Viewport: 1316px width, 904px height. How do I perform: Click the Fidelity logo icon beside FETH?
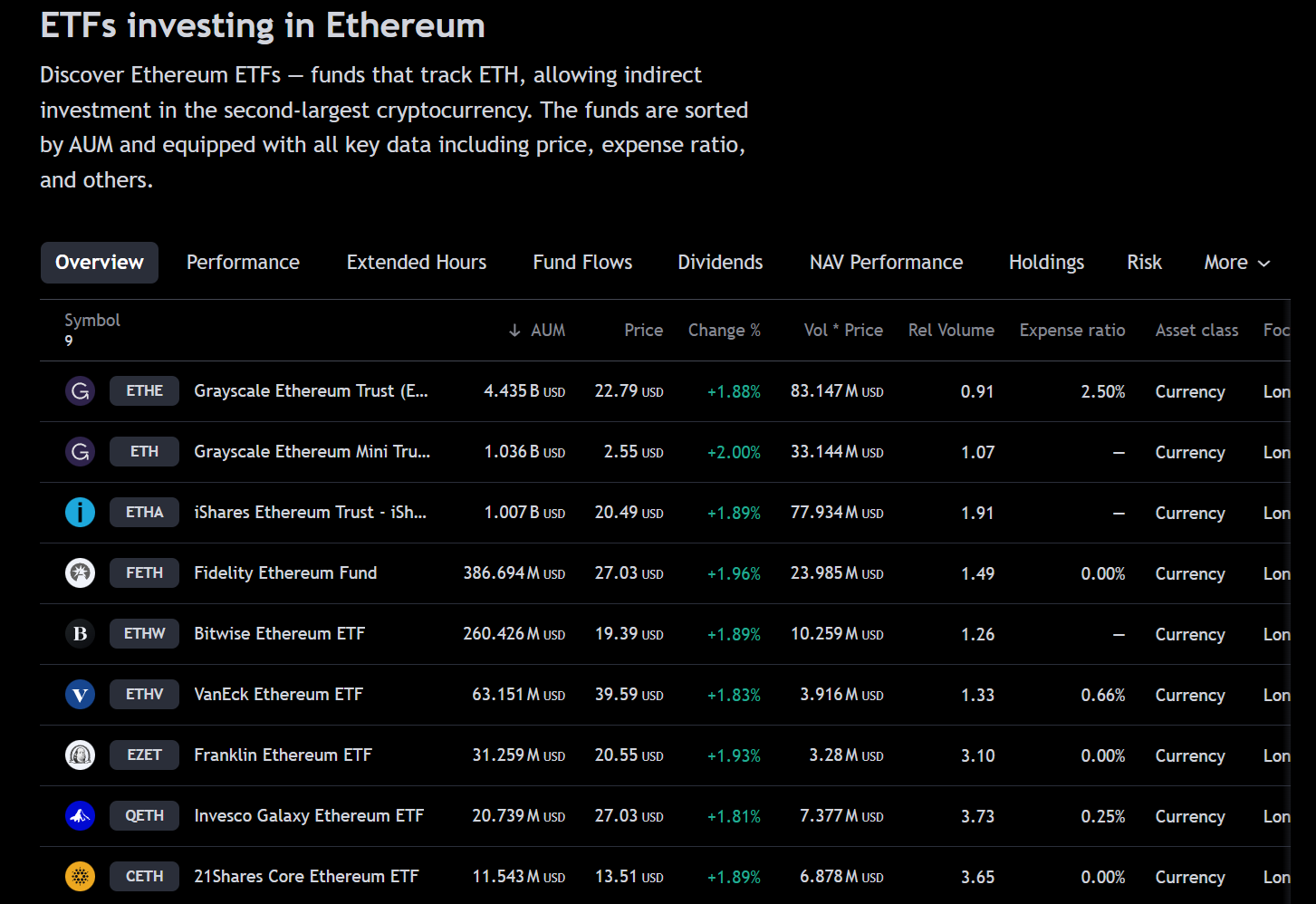coord(80,573)
